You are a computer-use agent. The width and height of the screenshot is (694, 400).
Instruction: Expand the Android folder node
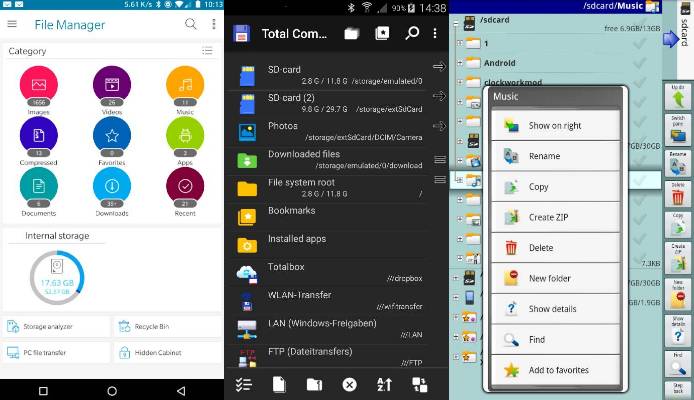coord(460,63)
